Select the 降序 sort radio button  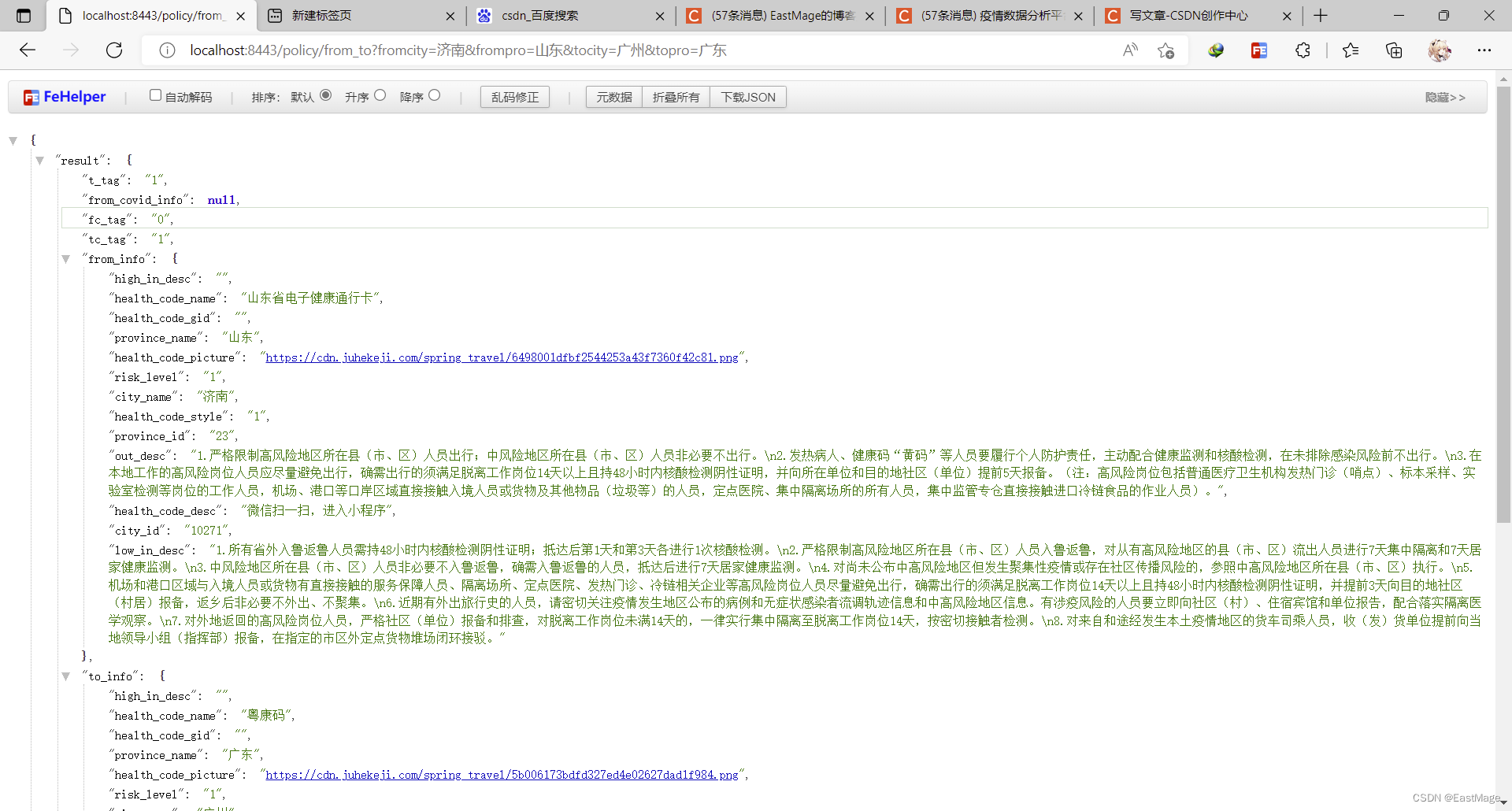[434, 95]
